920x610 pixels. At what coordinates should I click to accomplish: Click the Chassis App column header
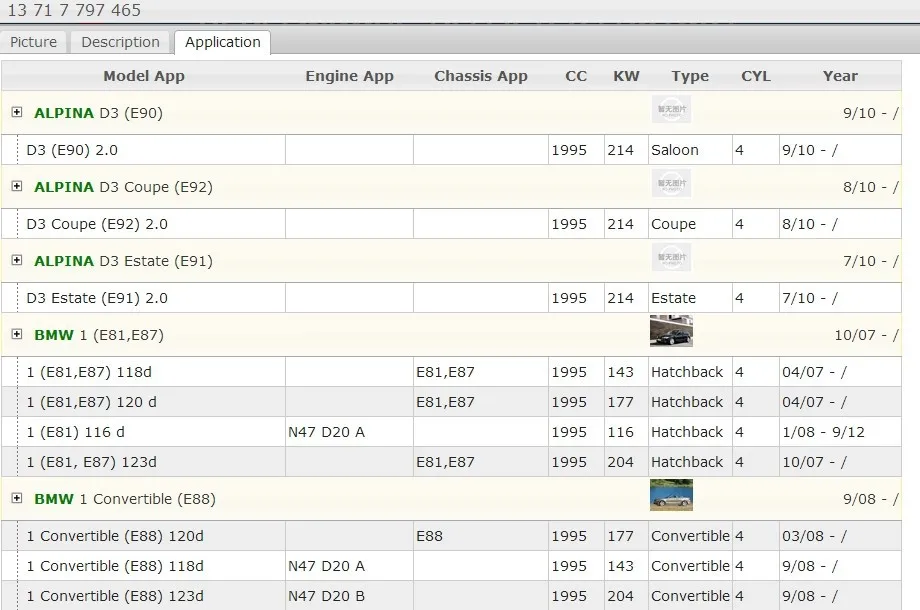481,76
